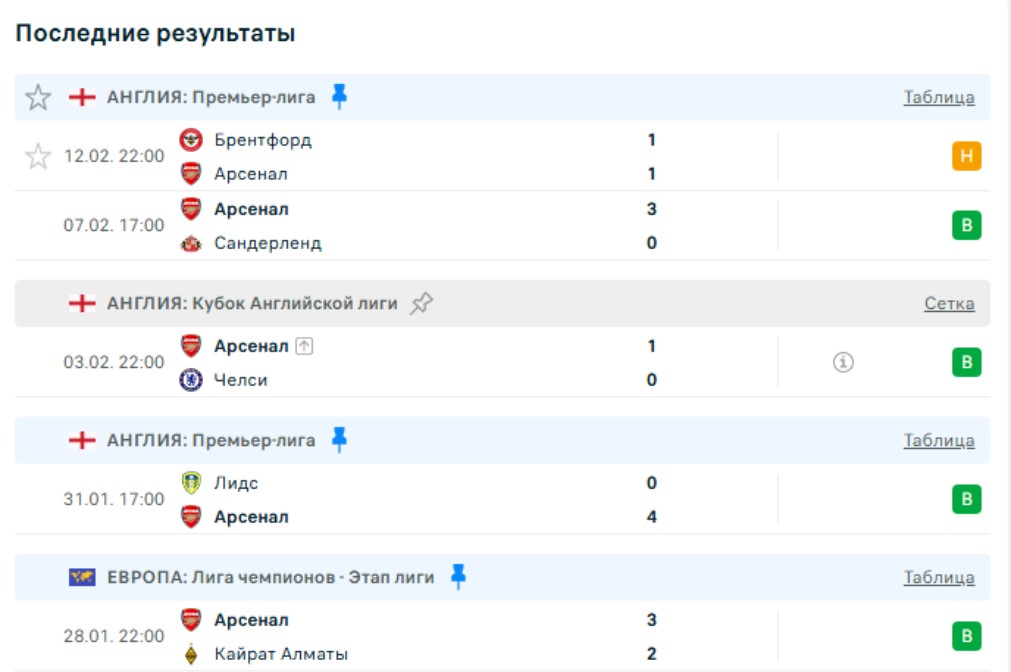
Task: Unpin the top Premier League section
Action: 339,97
